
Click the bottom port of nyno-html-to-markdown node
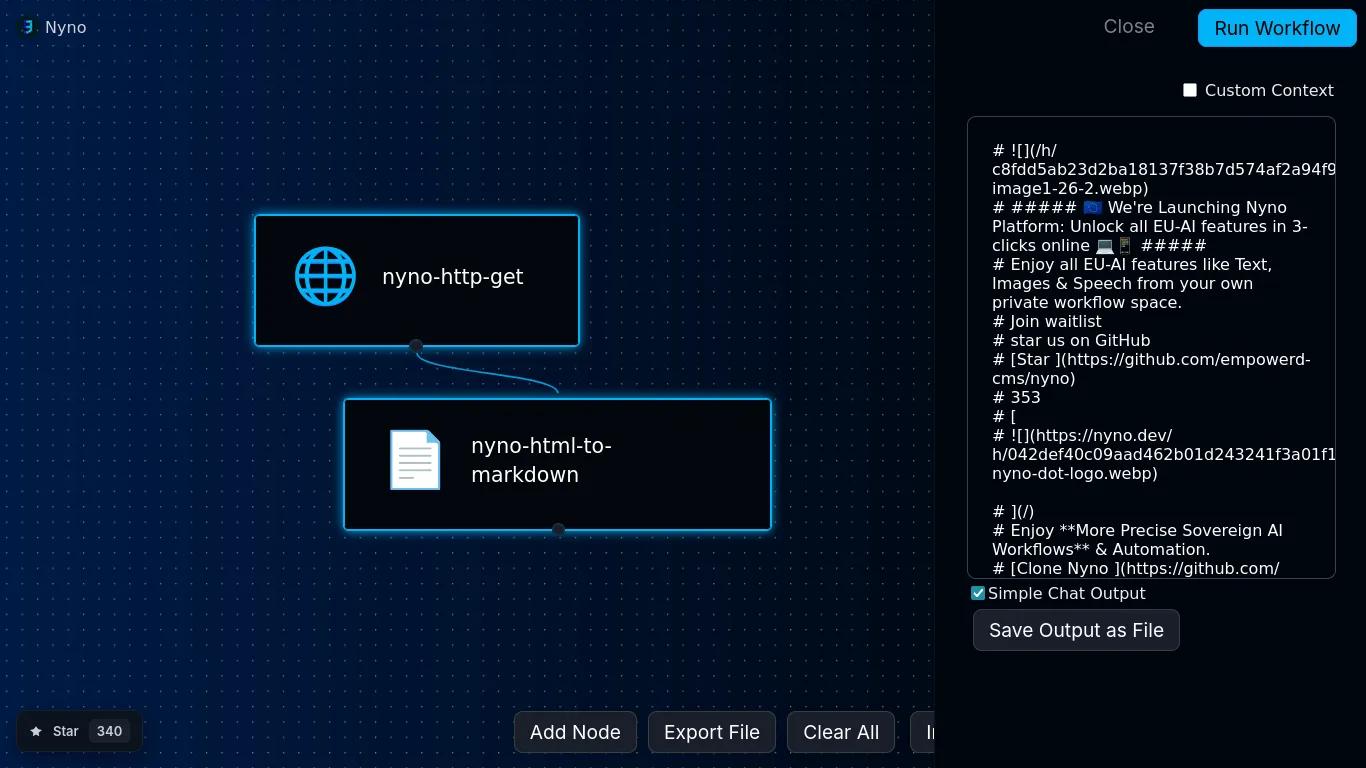pos(558,530)
